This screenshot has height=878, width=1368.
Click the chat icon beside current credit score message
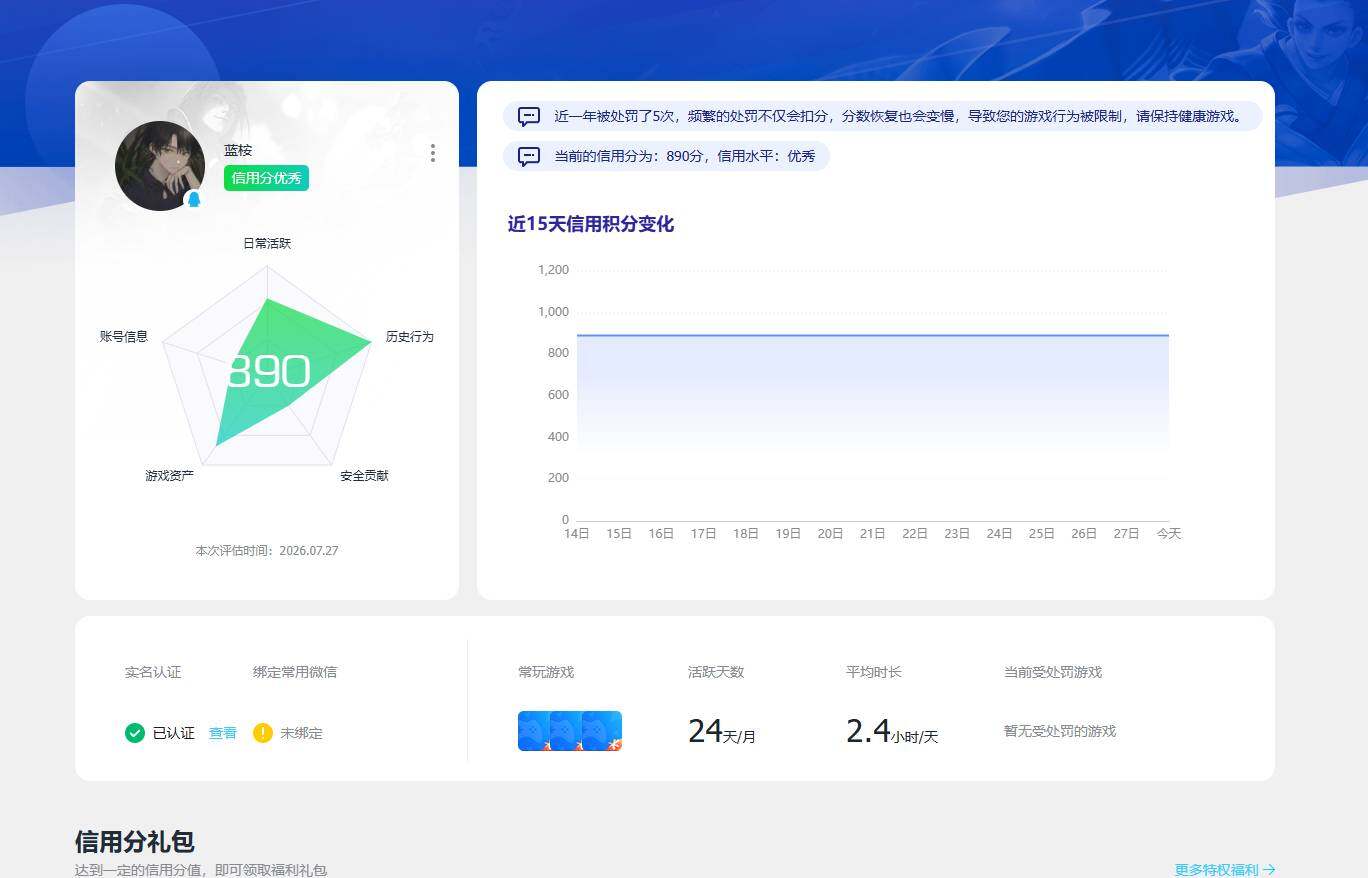pos(529,157)
